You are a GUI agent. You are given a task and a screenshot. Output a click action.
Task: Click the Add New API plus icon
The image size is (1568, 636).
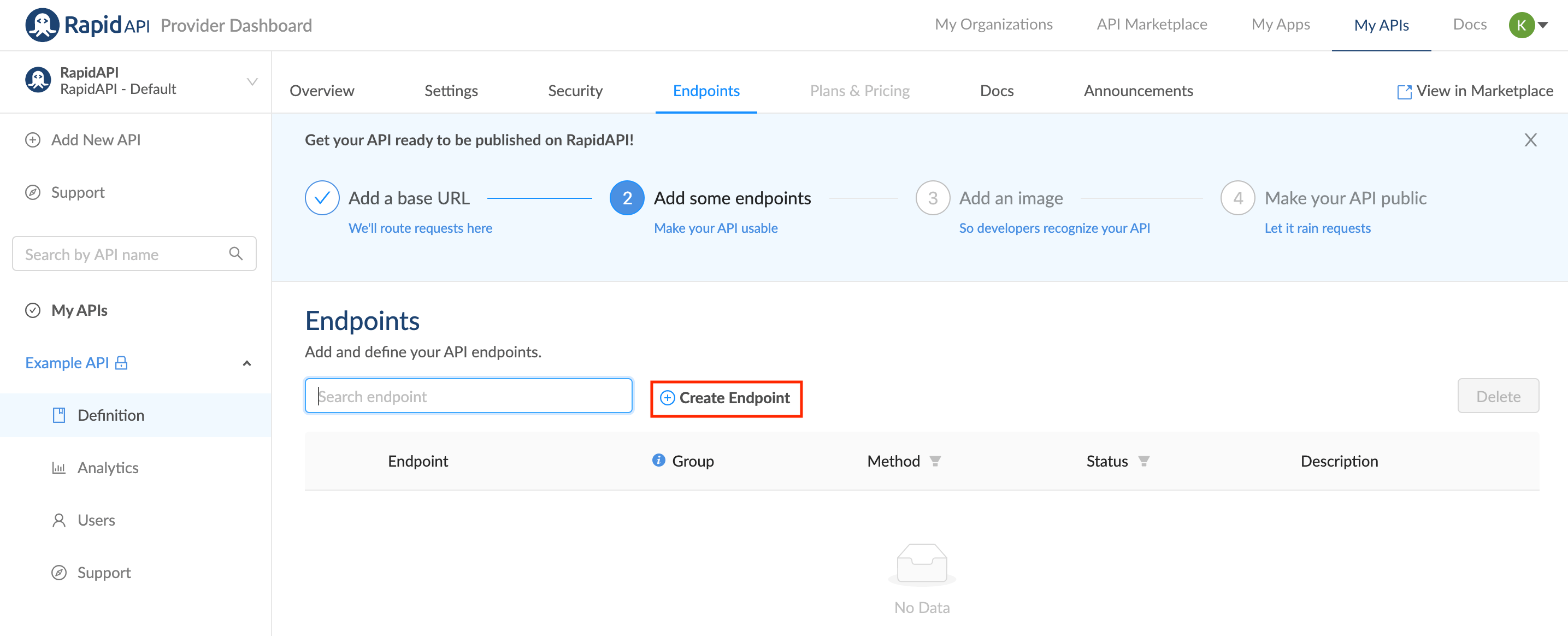coord(33,140)
